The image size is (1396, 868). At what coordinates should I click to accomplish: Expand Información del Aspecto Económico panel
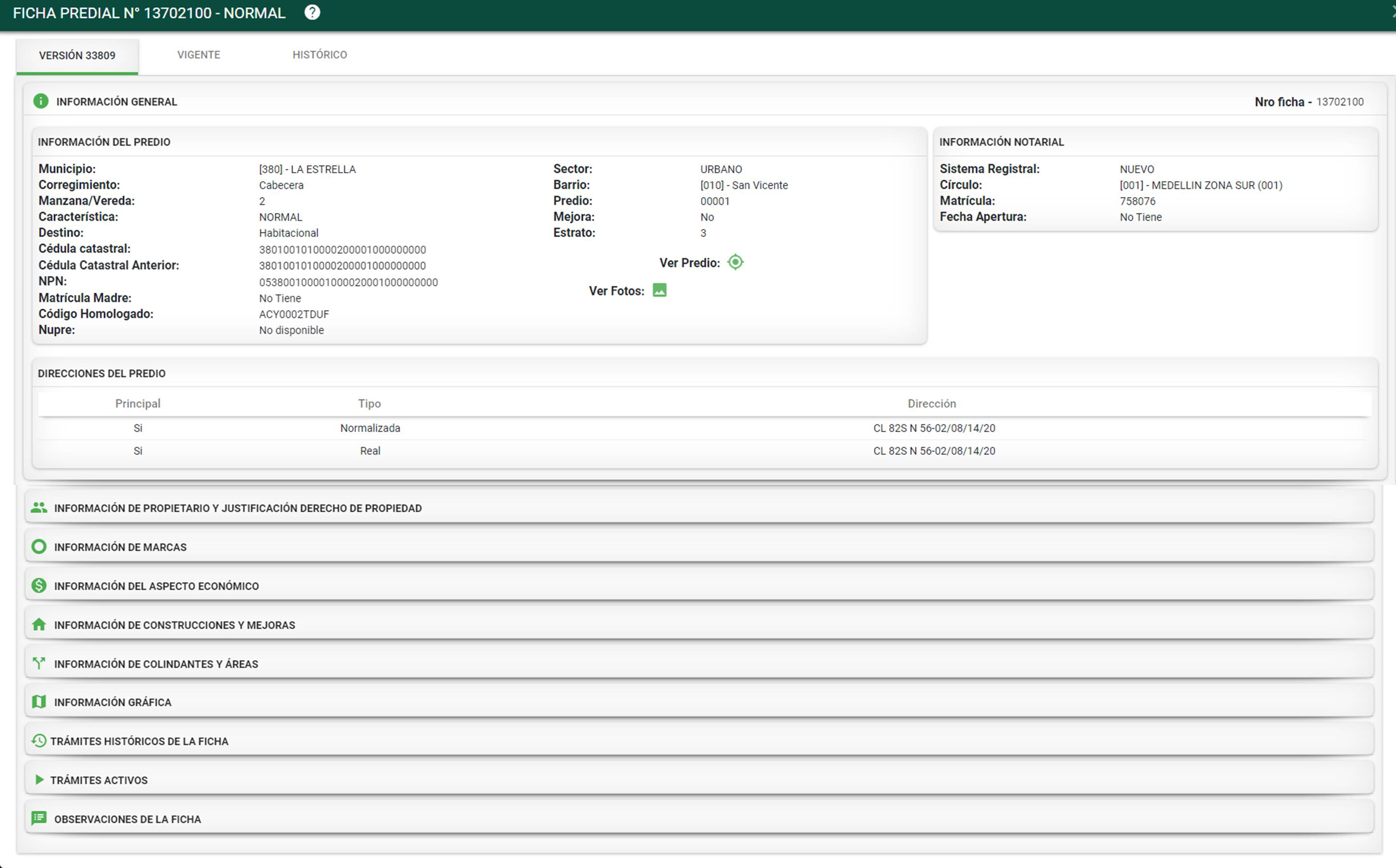coord(699,585)
